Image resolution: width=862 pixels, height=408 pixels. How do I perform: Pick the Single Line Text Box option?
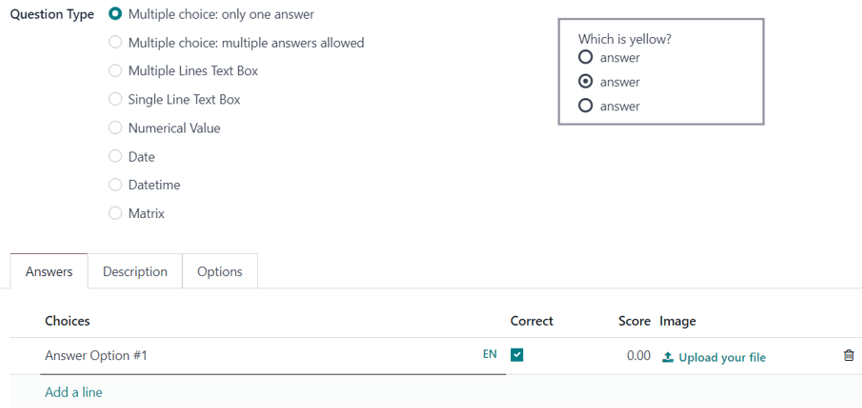(x=116, y=100)
